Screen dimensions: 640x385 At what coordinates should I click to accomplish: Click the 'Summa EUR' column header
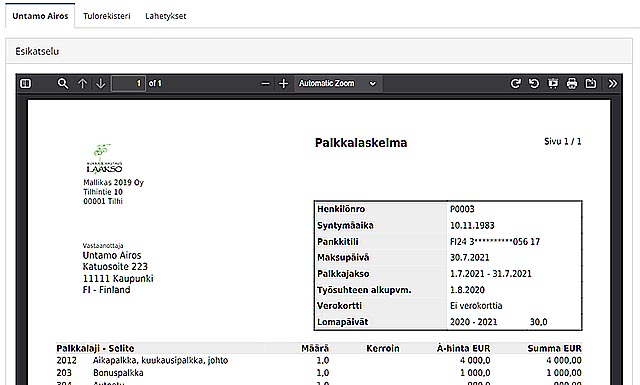[554, 348]
